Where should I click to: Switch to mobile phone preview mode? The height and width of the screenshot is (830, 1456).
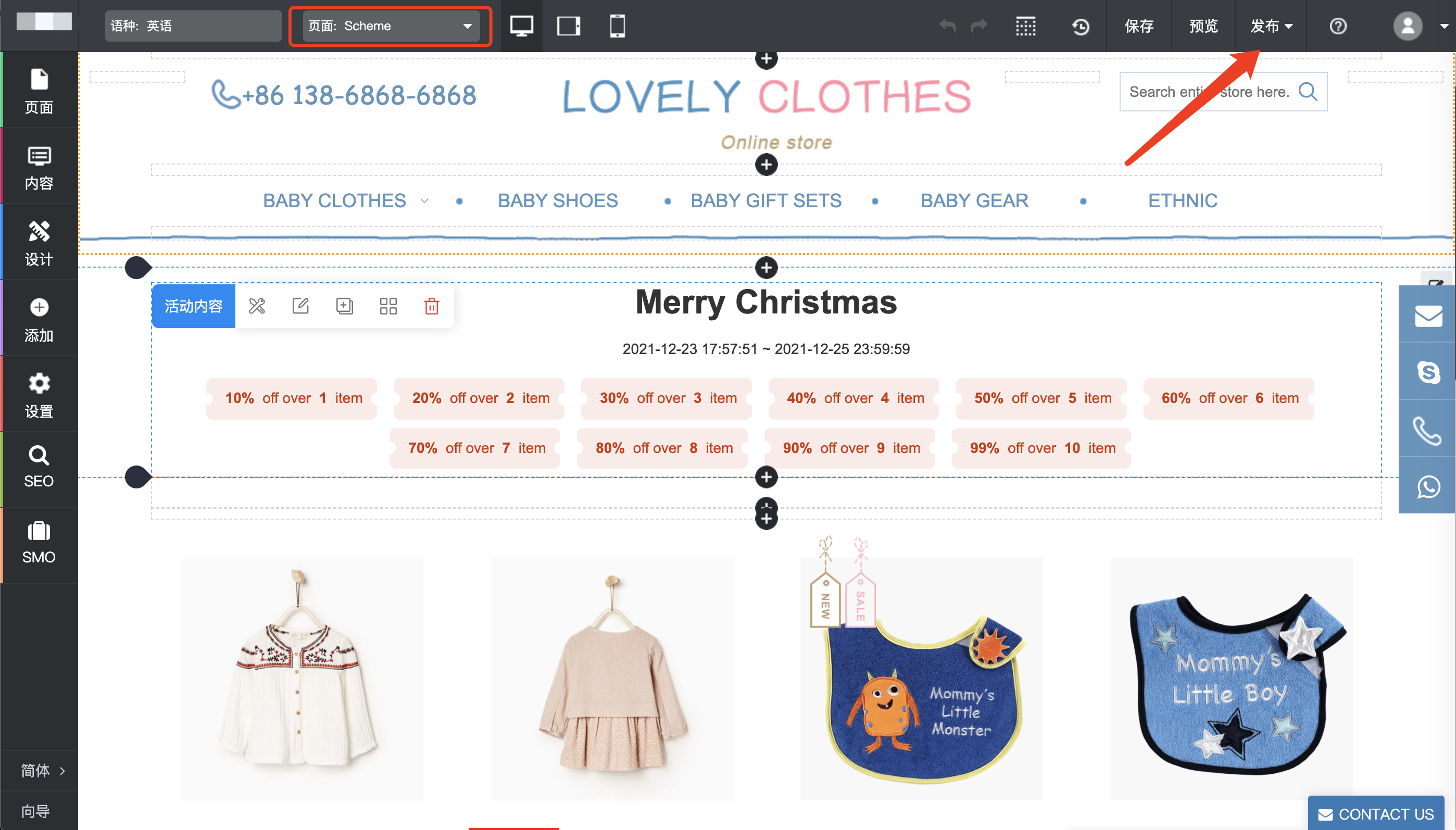pos(617,26)
